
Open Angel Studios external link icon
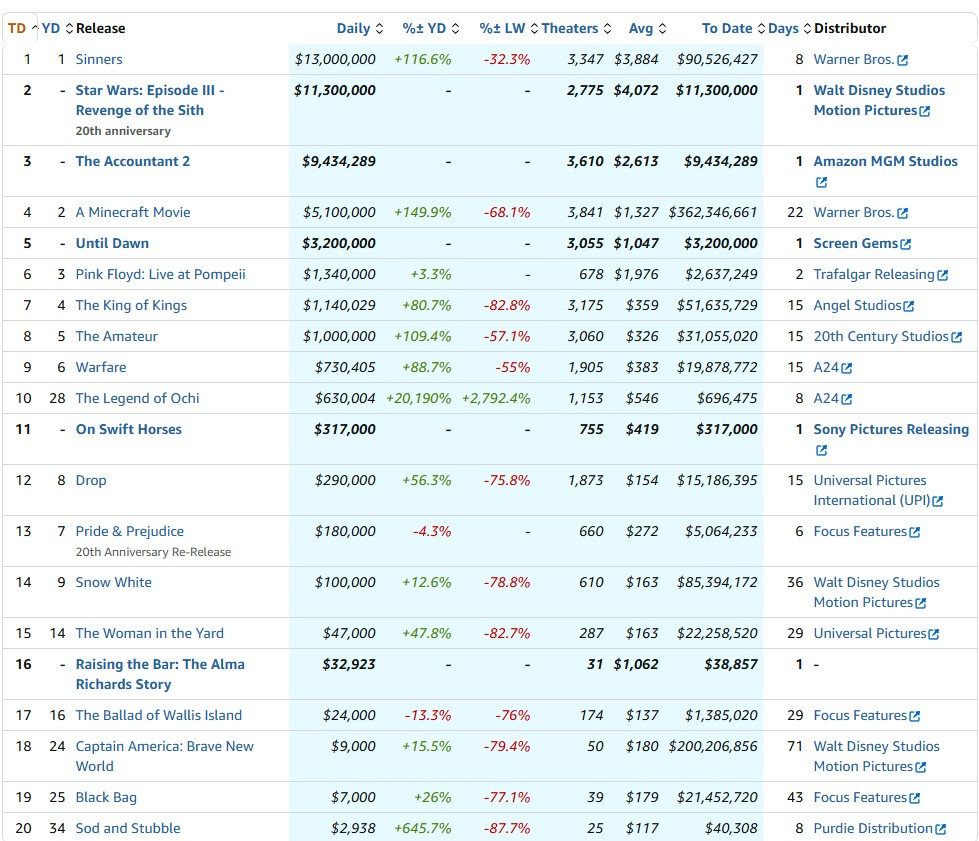(908, 306)
